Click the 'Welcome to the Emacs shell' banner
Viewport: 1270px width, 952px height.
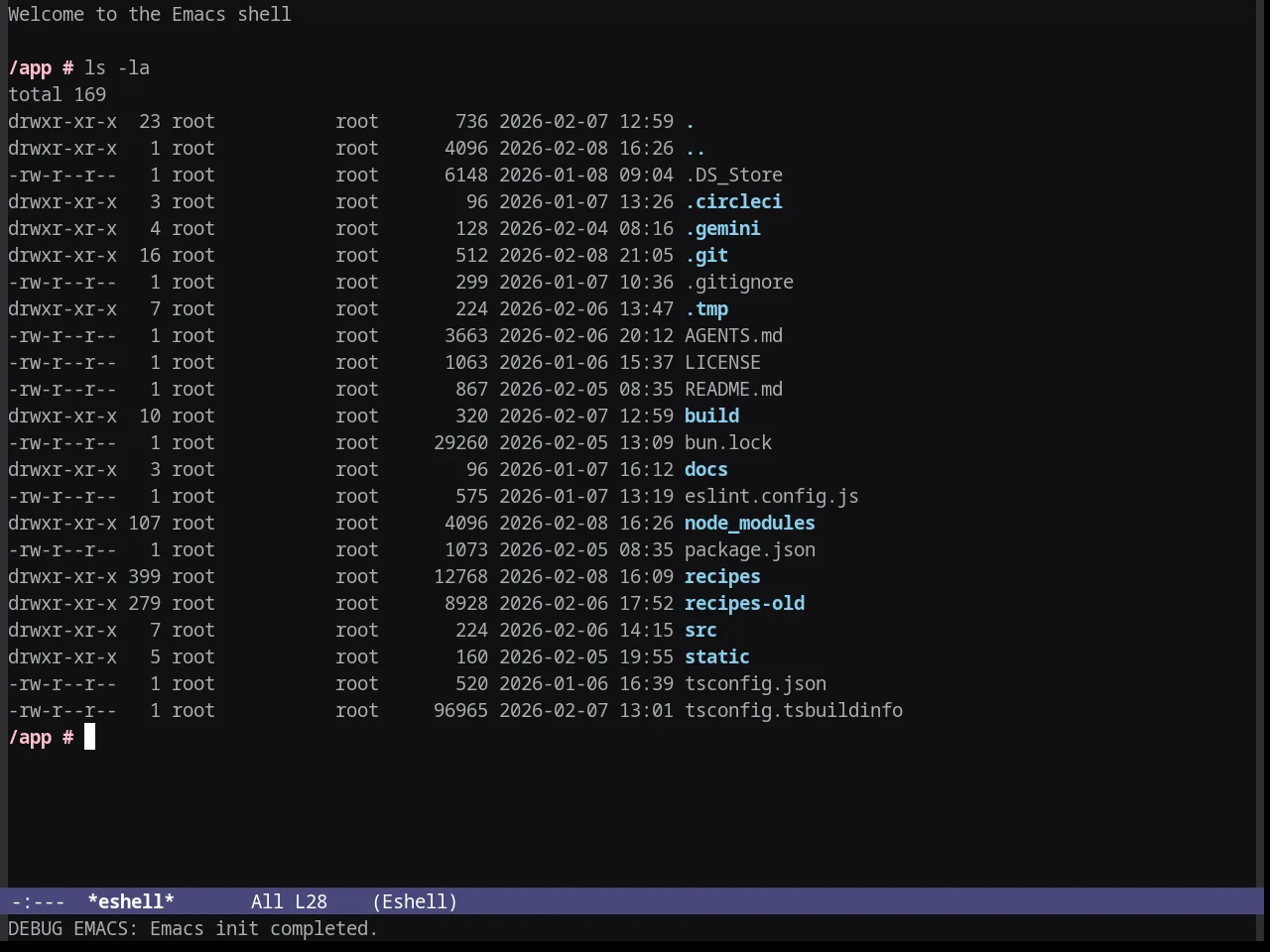(x=150, y=14)
